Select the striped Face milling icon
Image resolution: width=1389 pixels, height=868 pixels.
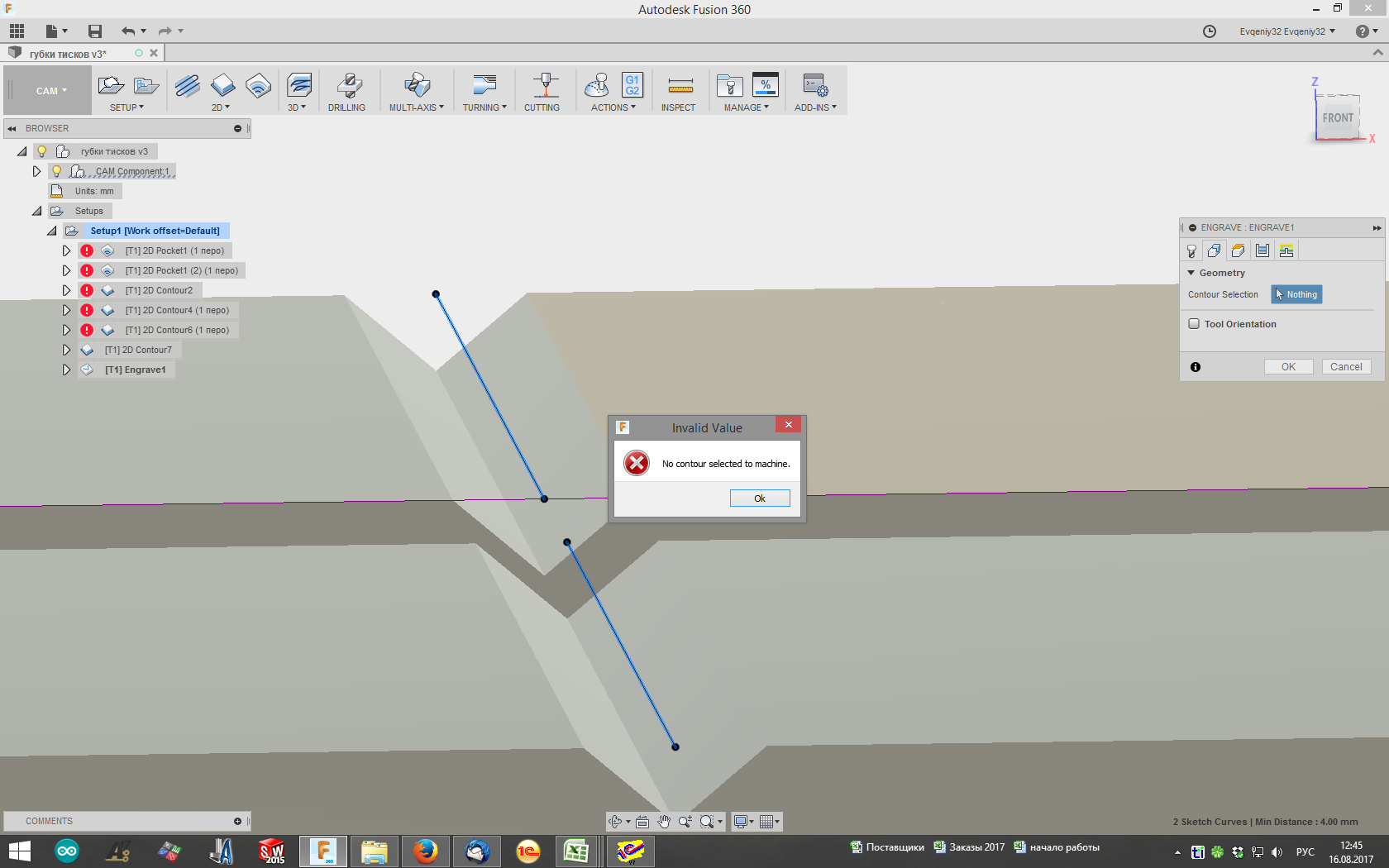click(188, 85)
